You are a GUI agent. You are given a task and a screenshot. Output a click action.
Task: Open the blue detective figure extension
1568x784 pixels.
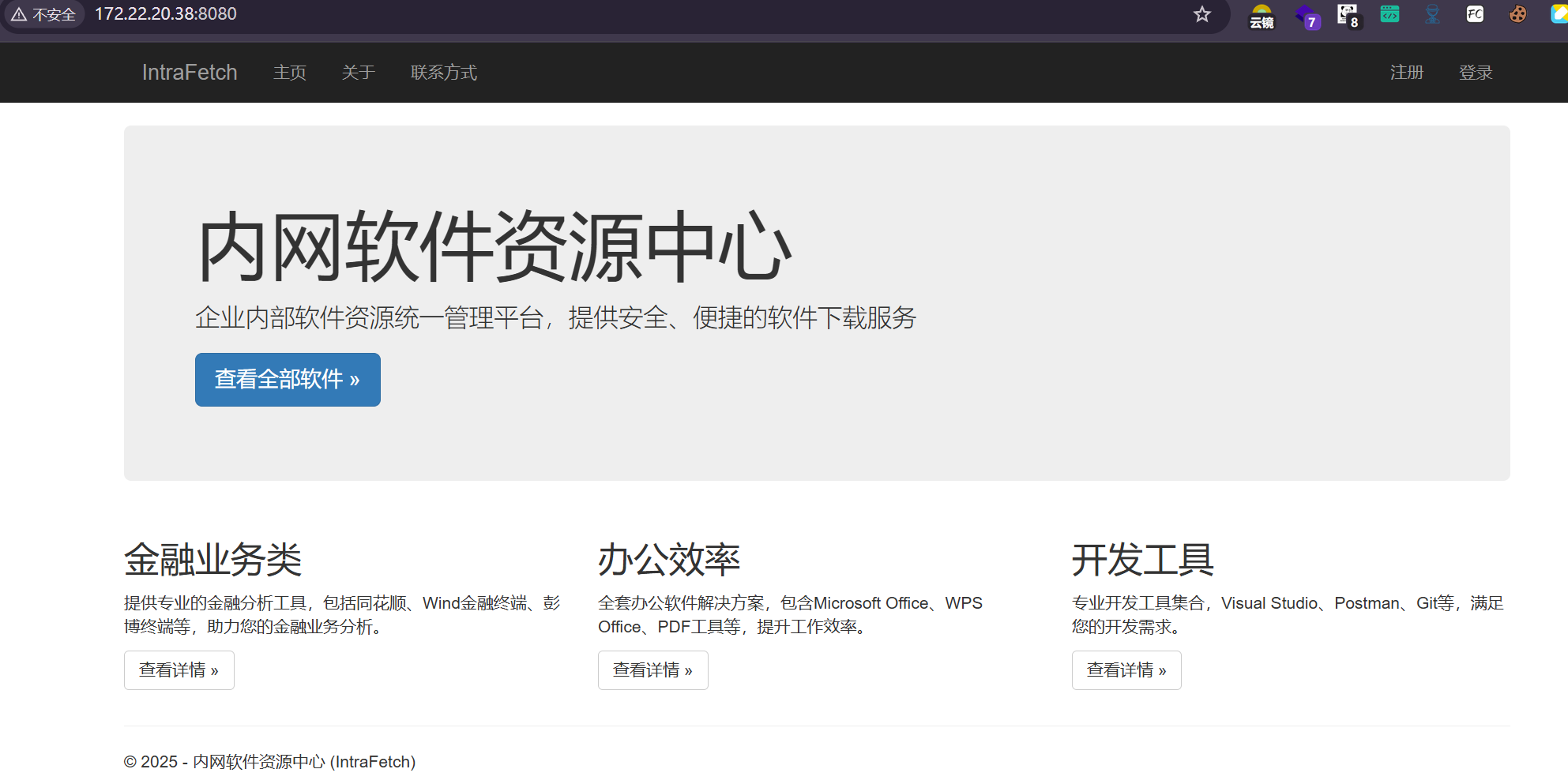[1432, 14]
